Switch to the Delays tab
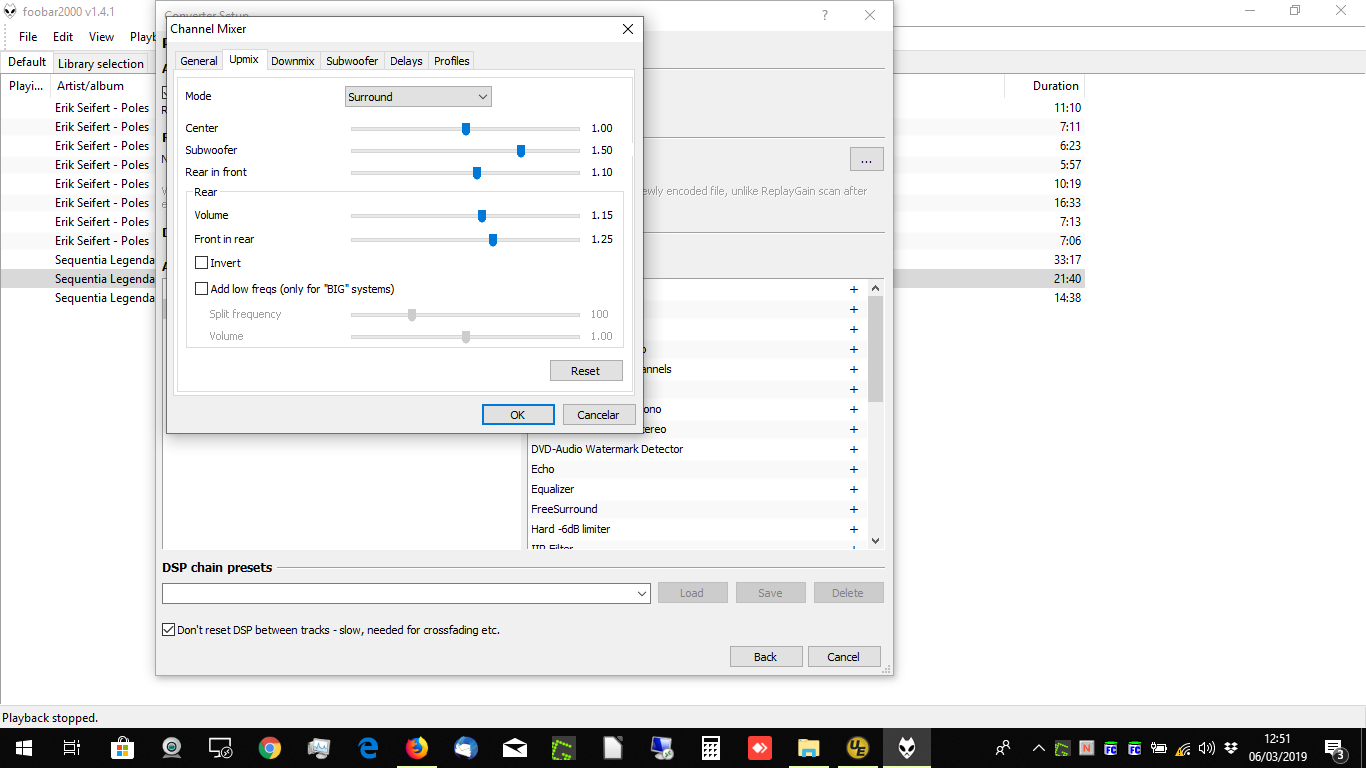The width and height of the screenshot is (1366, 768). pos(406,61)
